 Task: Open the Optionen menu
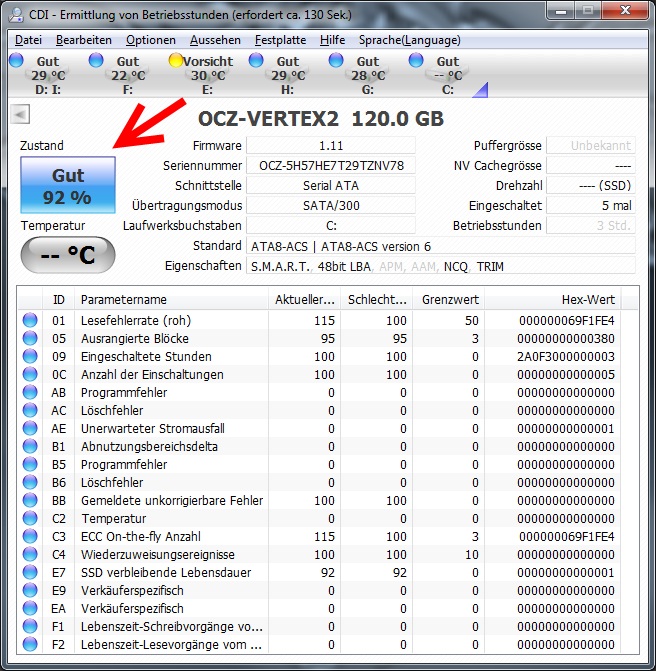tap(151, 40)
